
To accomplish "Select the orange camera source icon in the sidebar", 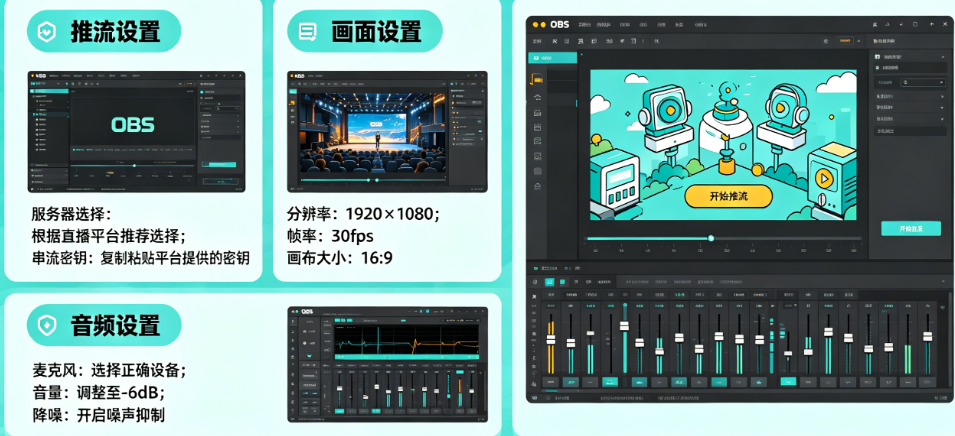I will (x=537, y=79).
